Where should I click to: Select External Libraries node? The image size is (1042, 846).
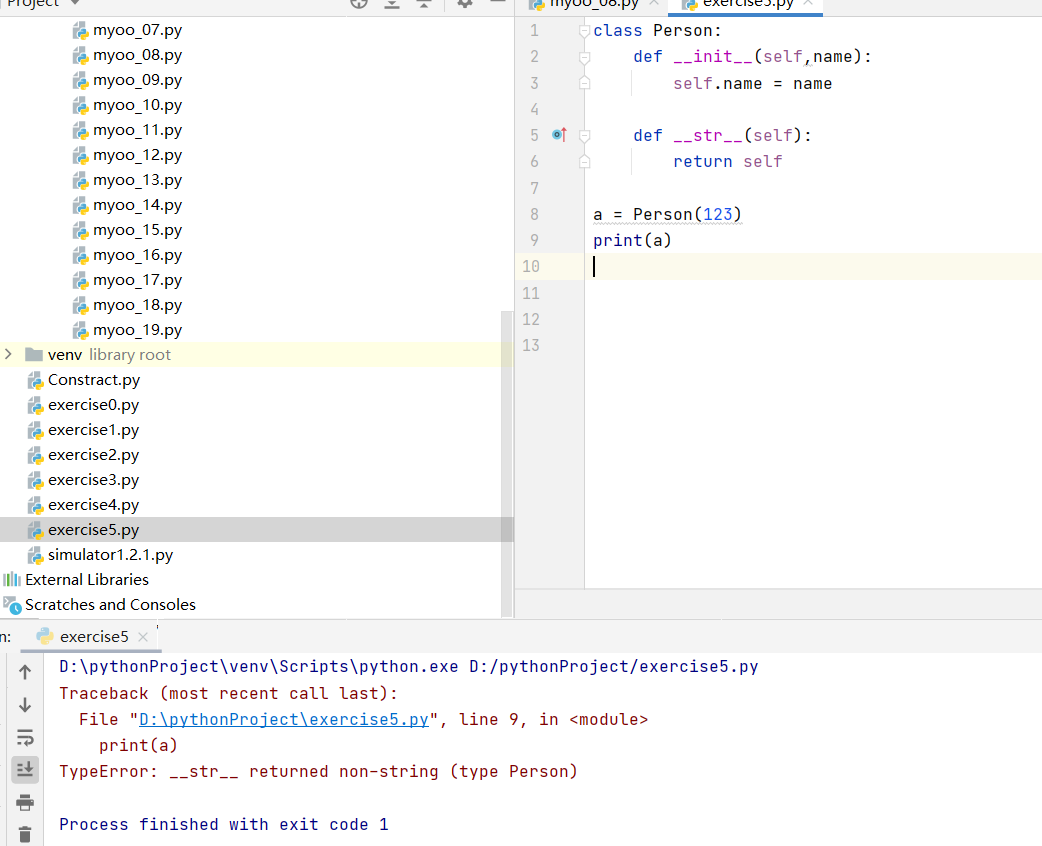point(76,580)
